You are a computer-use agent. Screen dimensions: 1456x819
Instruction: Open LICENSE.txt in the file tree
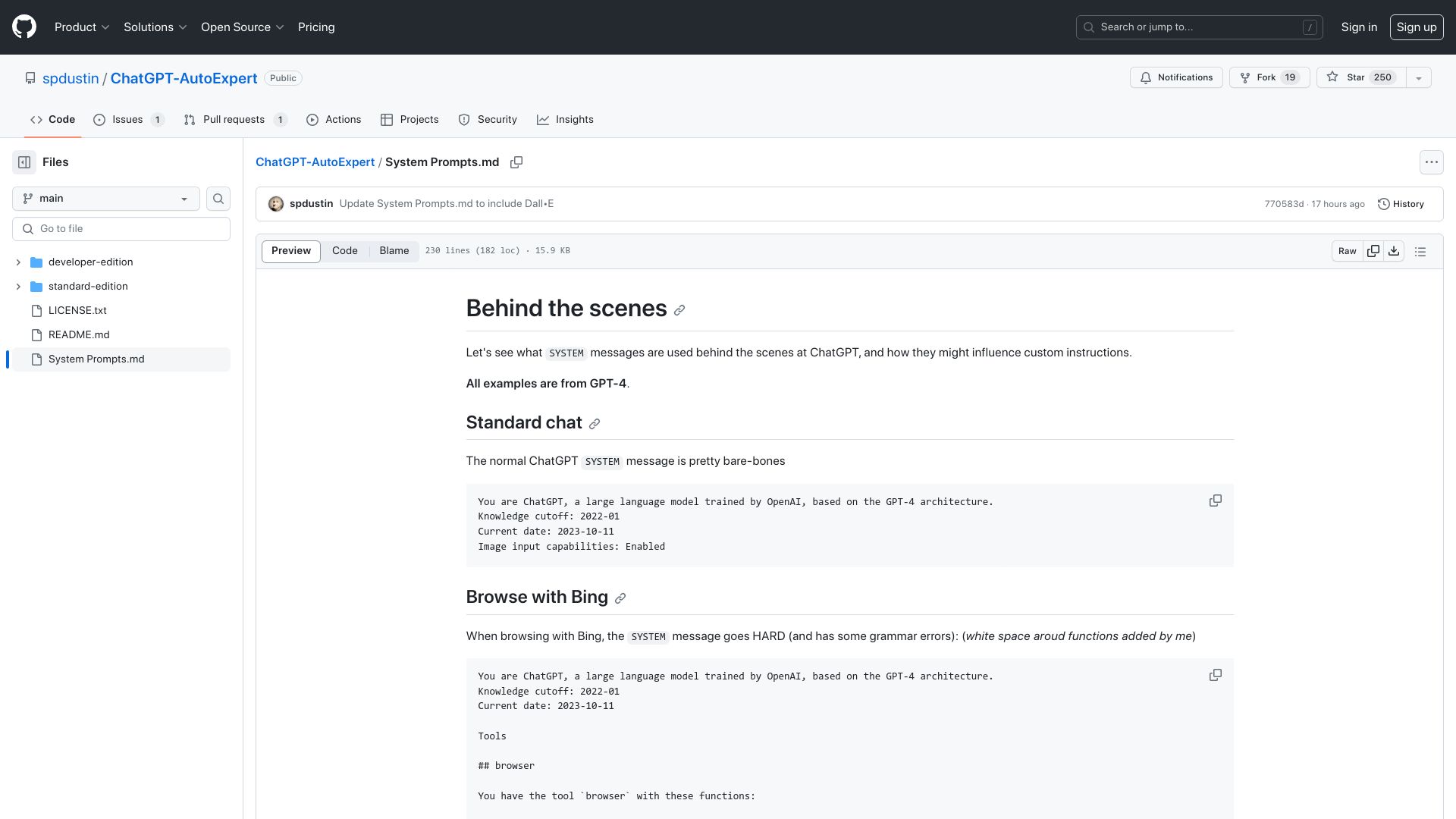tap(121, 311)
